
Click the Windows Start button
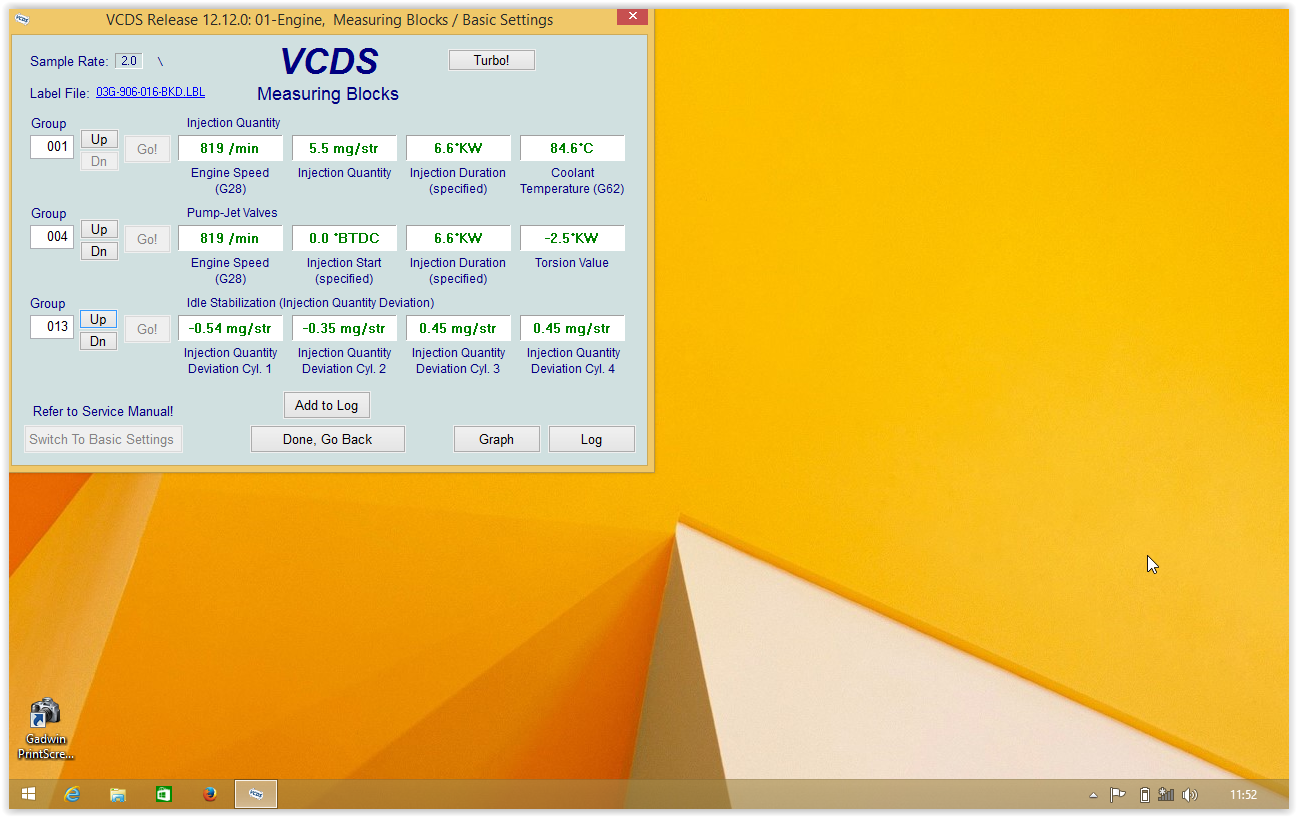28,794
